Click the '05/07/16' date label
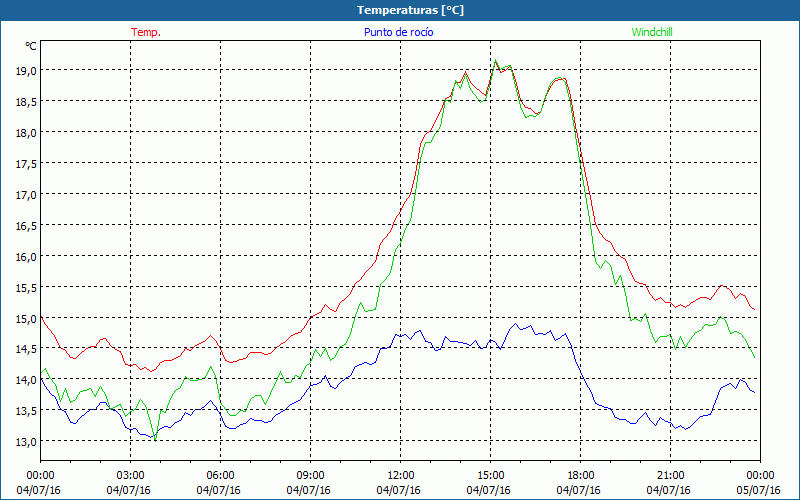This screenshot has width=800, height=500. tap(758, 490)
